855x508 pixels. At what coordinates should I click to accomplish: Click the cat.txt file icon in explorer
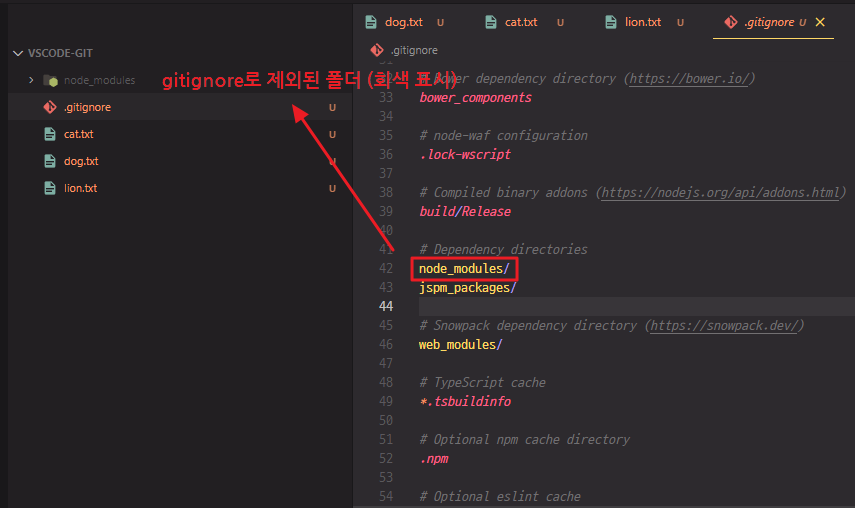pyautogui.click(x=50, y=134)
